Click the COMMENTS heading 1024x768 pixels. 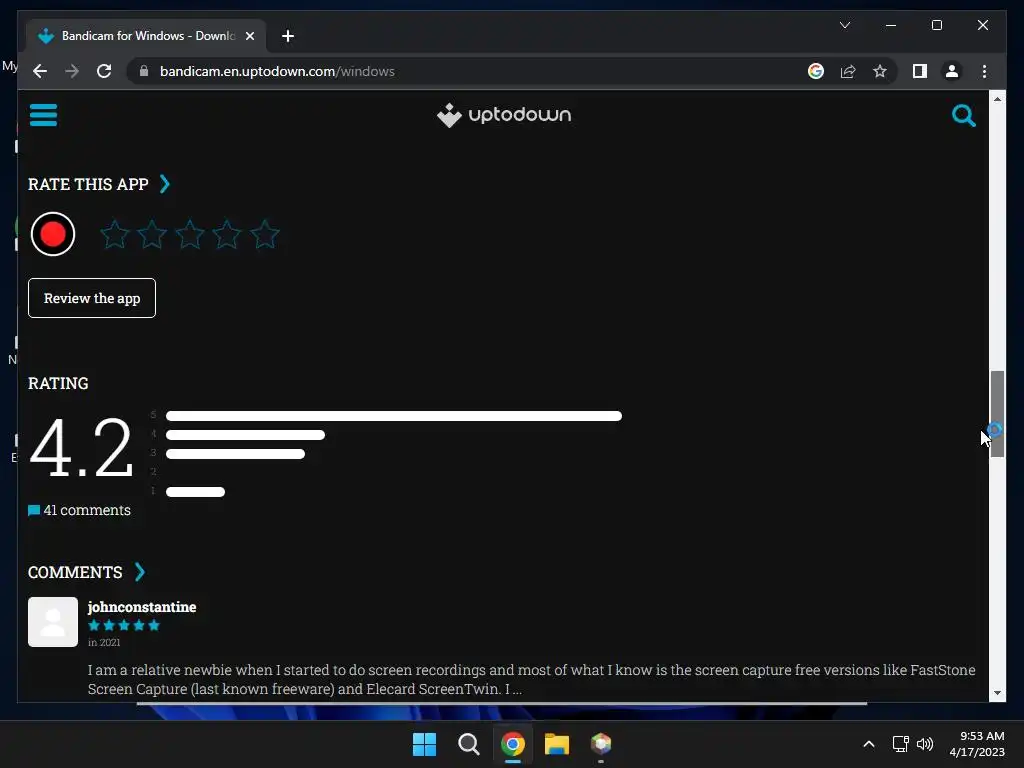click(75, 572)
